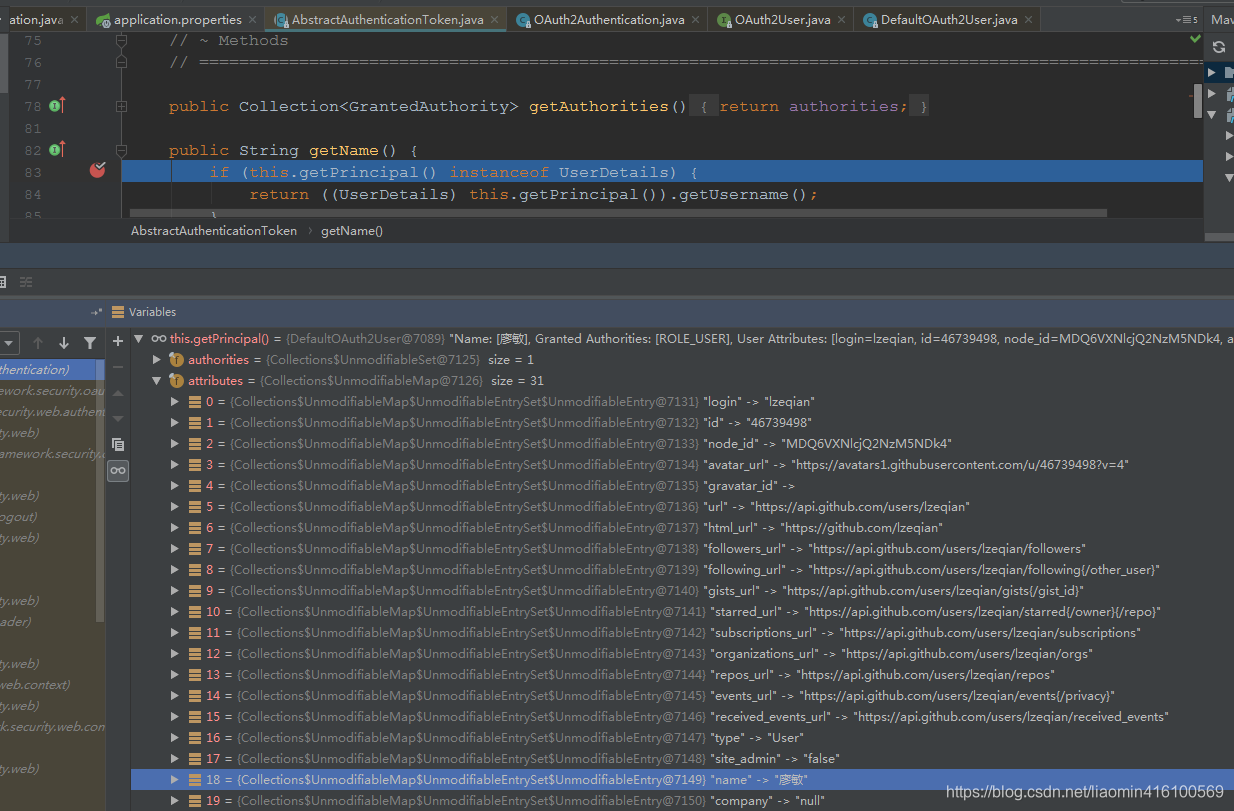
Task: Click the override marker on line 78
Action: (57, 105)
